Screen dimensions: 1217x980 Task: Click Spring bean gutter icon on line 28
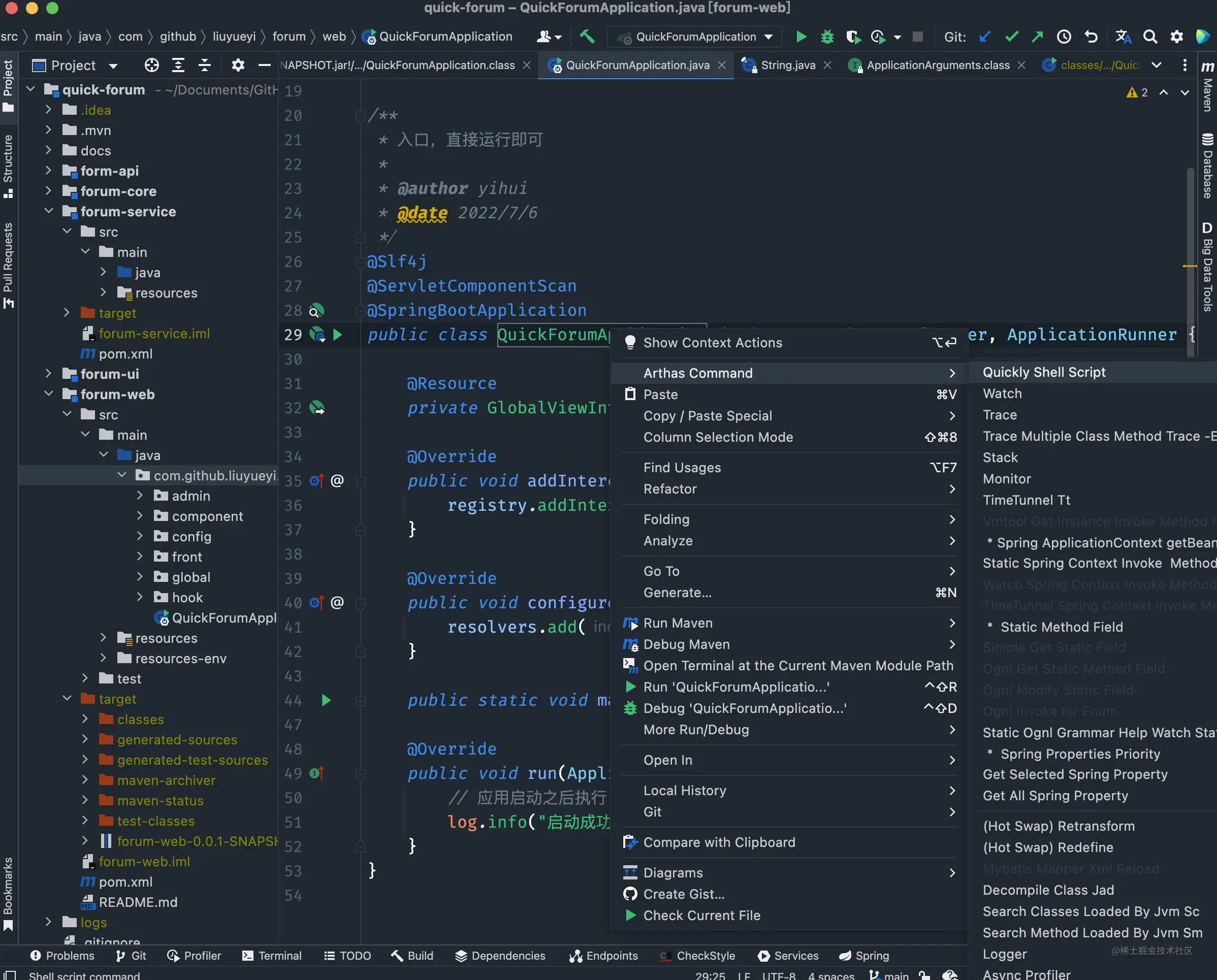tap(317, 310)
